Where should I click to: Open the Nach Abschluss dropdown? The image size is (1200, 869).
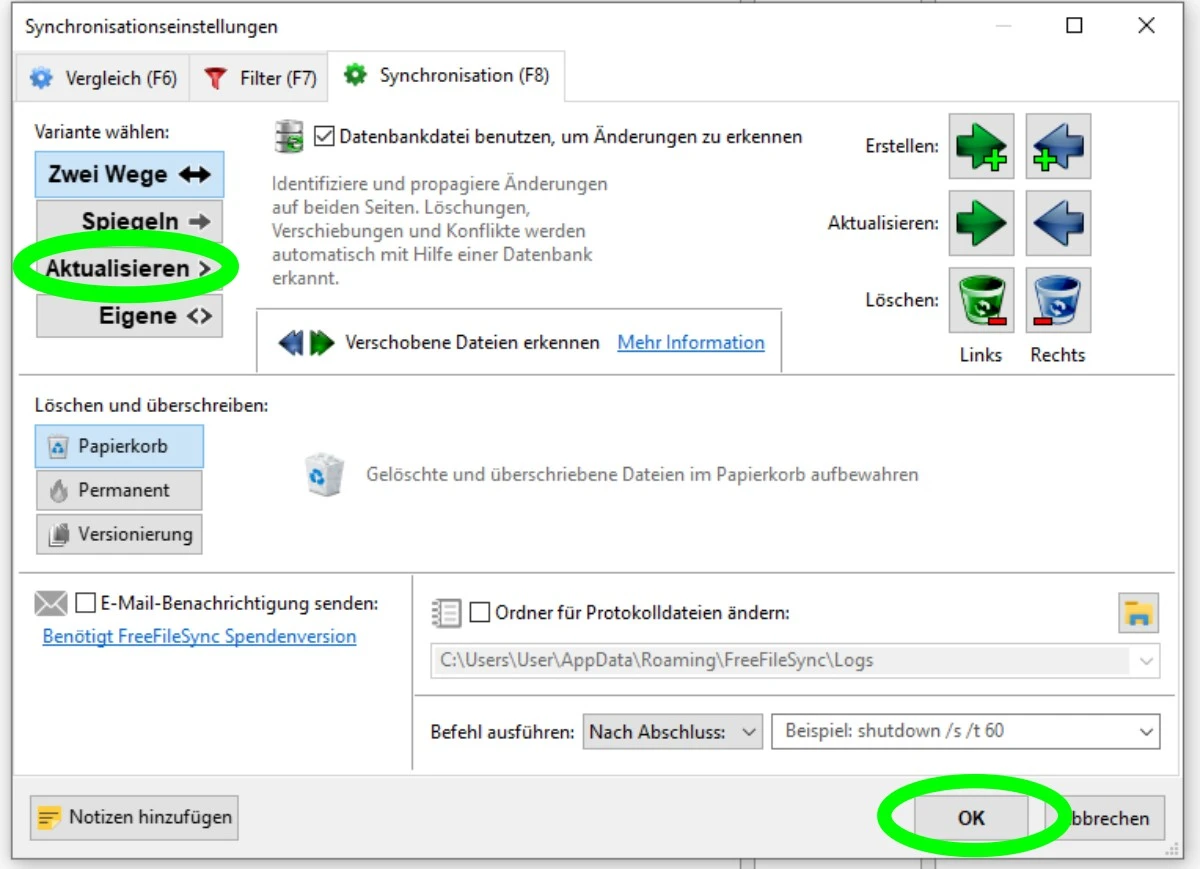pos(672,732)
